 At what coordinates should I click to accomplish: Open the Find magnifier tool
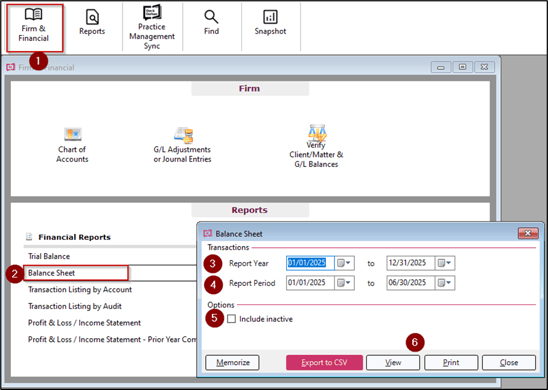pyautogui.click(x=211, y=23)
